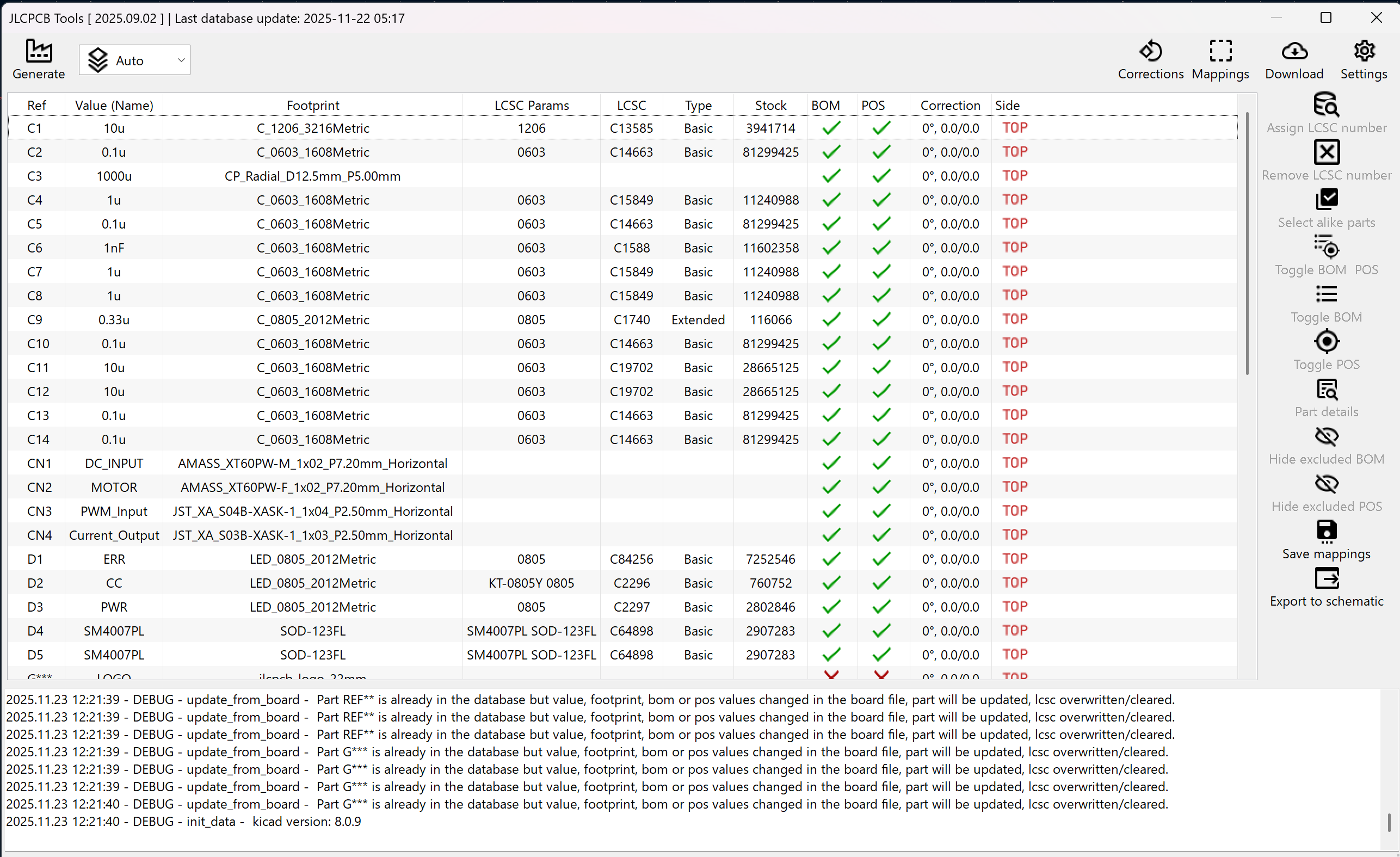
Task: Select the CN2 MOTOR row
Action: tap(114, 488)
